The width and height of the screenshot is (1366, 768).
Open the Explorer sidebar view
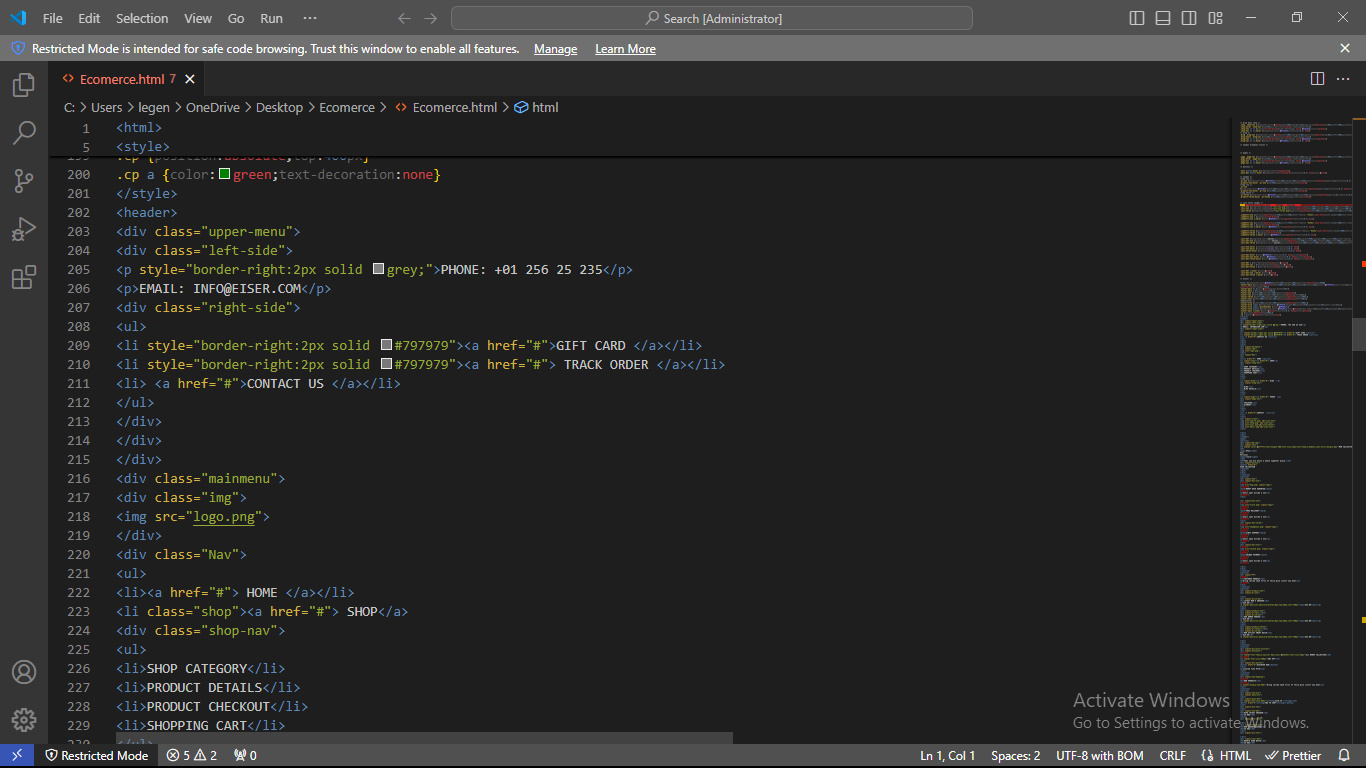pos(23,85)
